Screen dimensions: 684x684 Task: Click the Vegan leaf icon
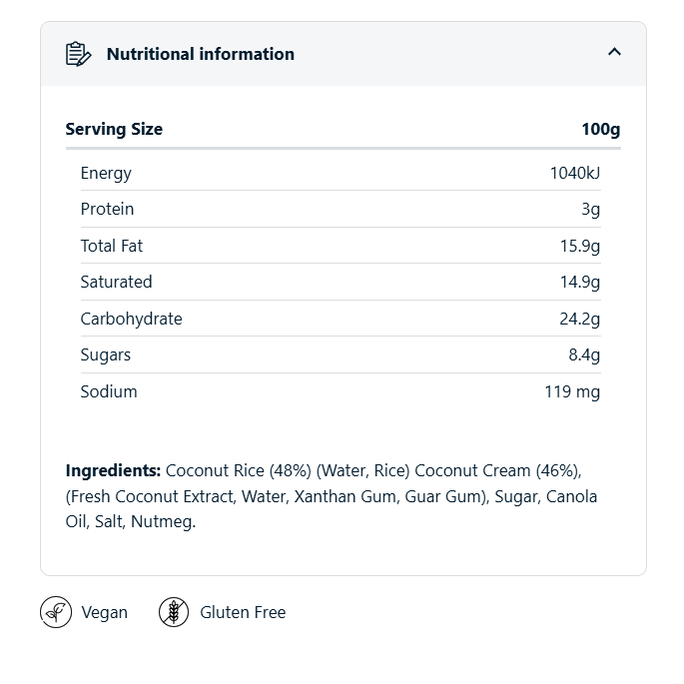[x=56, y=612]
